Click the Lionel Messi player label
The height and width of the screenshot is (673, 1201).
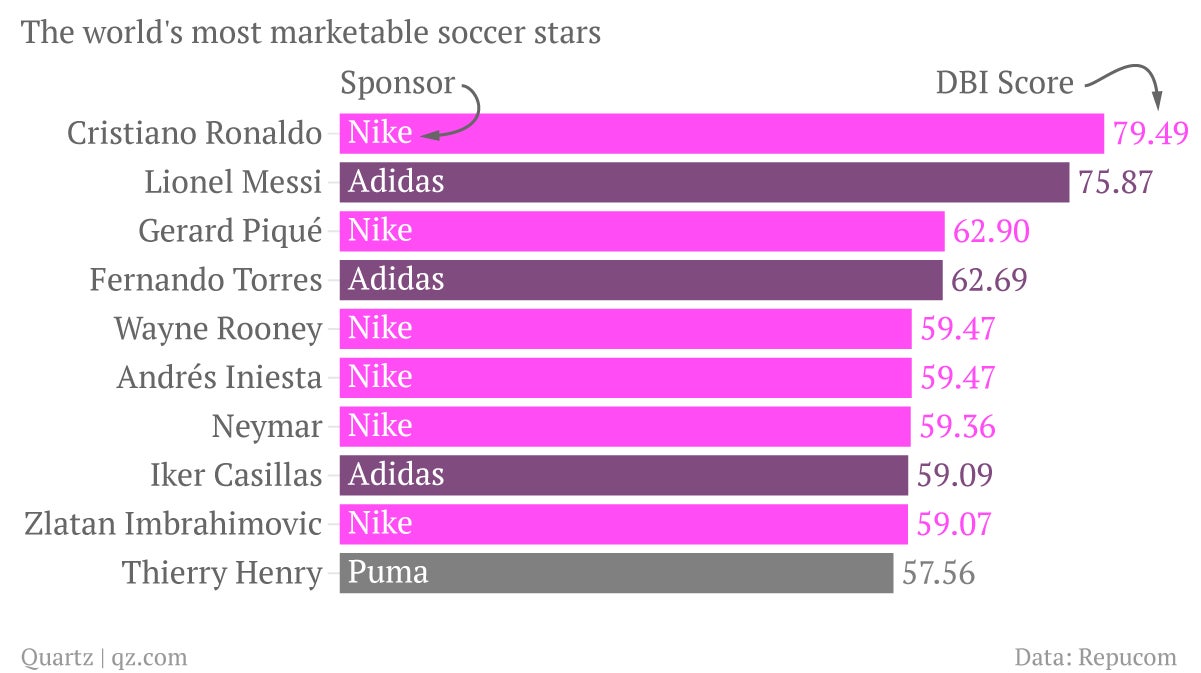click(233, 182)
